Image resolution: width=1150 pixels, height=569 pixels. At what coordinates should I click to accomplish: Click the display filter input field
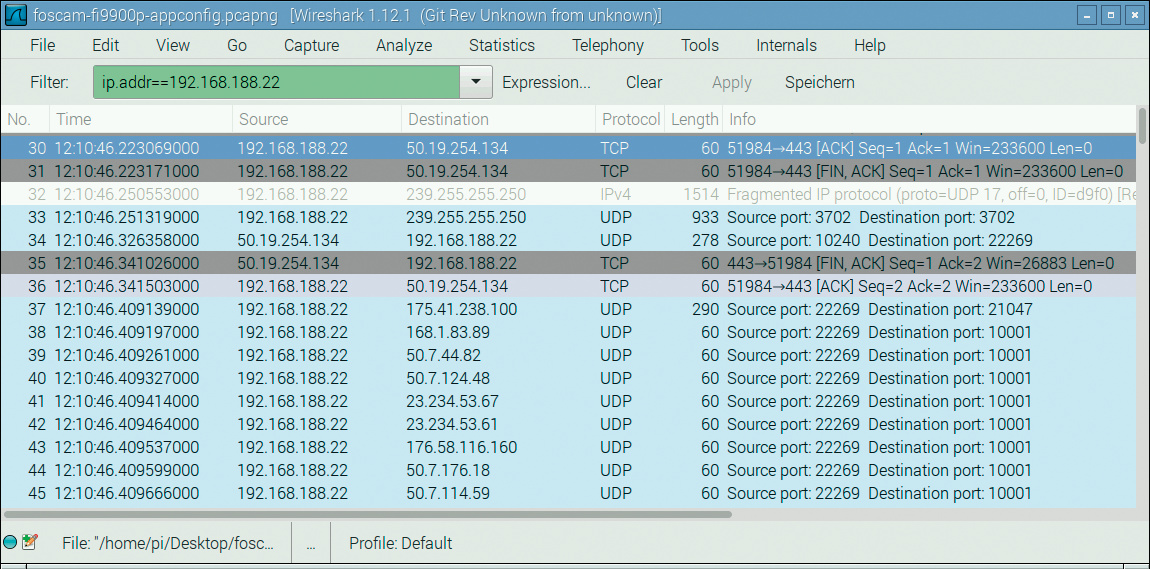click(x=276, y=82)
